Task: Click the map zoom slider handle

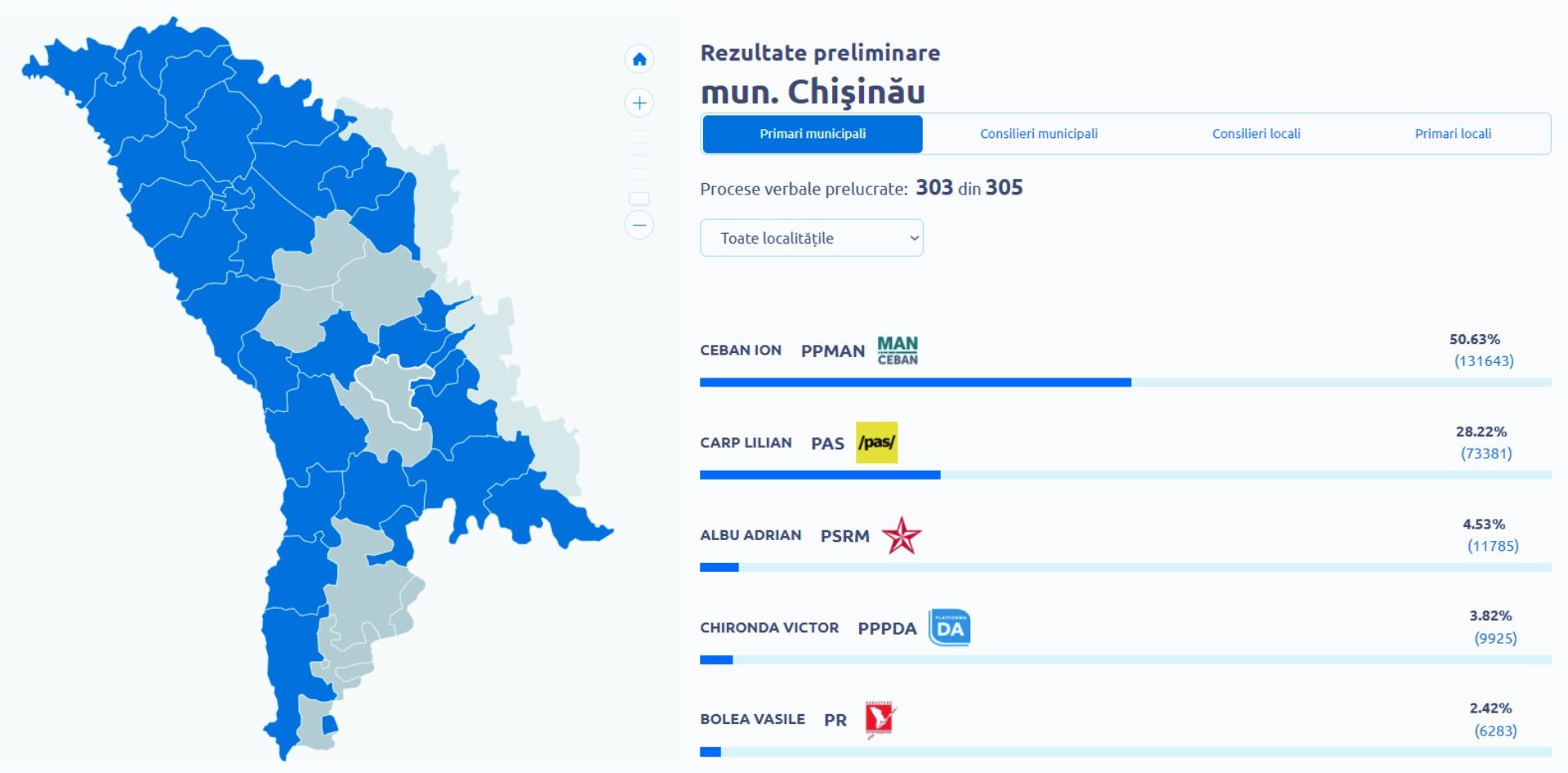Action: [x=639, y=199]
